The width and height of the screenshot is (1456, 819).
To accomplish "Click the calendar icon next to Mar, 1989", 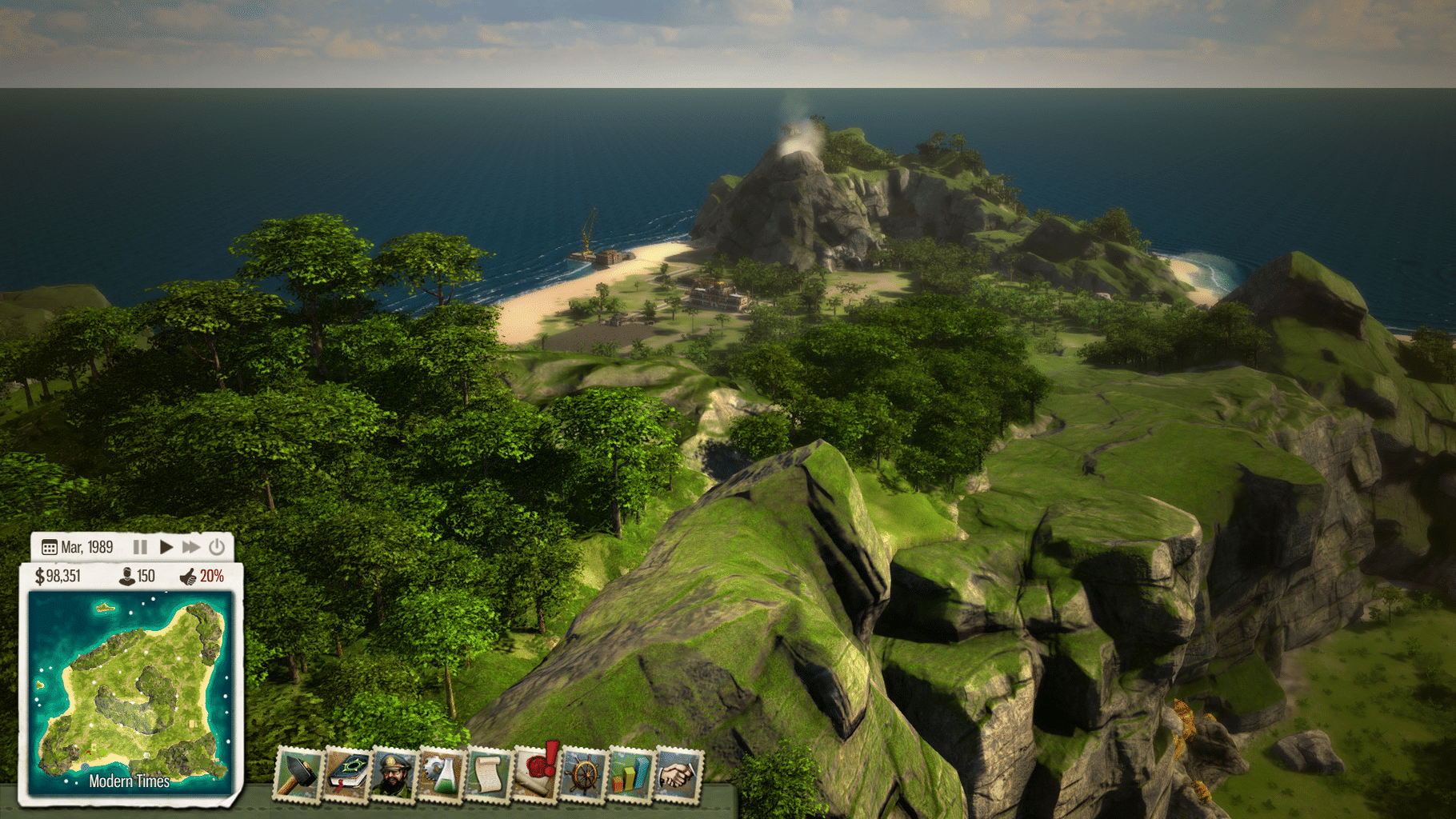I will pyautogui.click(x=49, y=548).
